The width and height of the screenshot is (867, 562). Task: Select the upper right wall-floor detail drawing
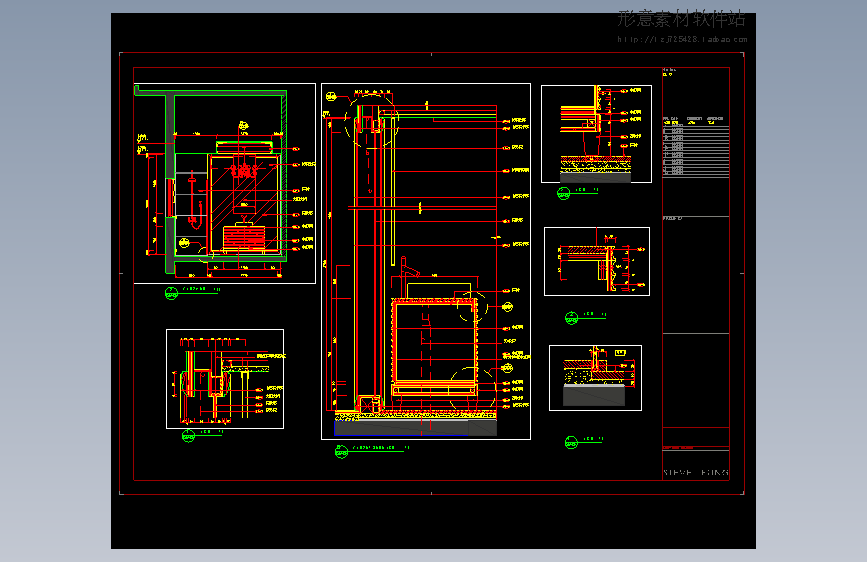click(x=596, y=134)
